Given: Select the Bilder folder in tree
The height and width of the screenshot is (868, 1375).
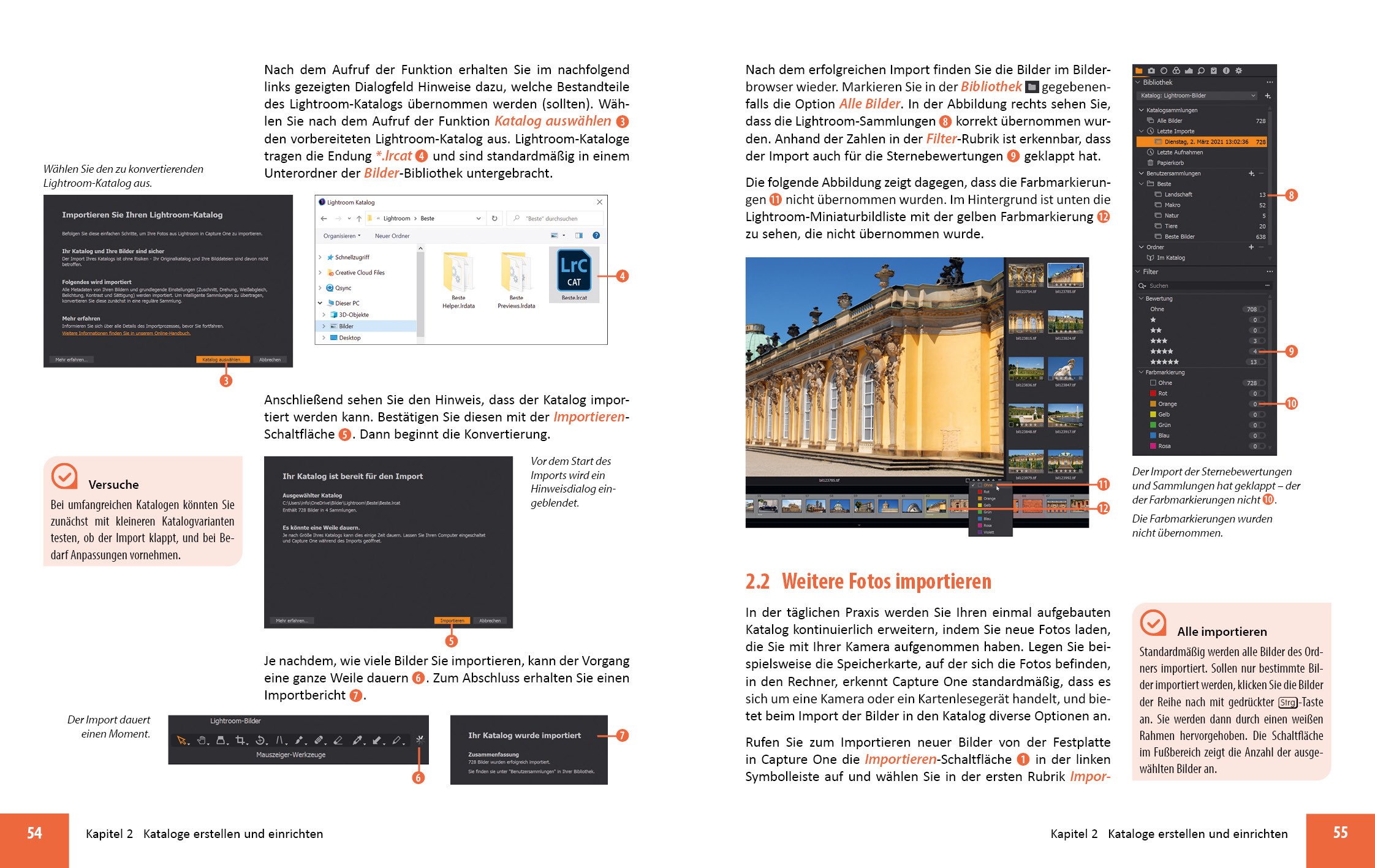Looking at the screenshot, I should click(x=346, y=326).
